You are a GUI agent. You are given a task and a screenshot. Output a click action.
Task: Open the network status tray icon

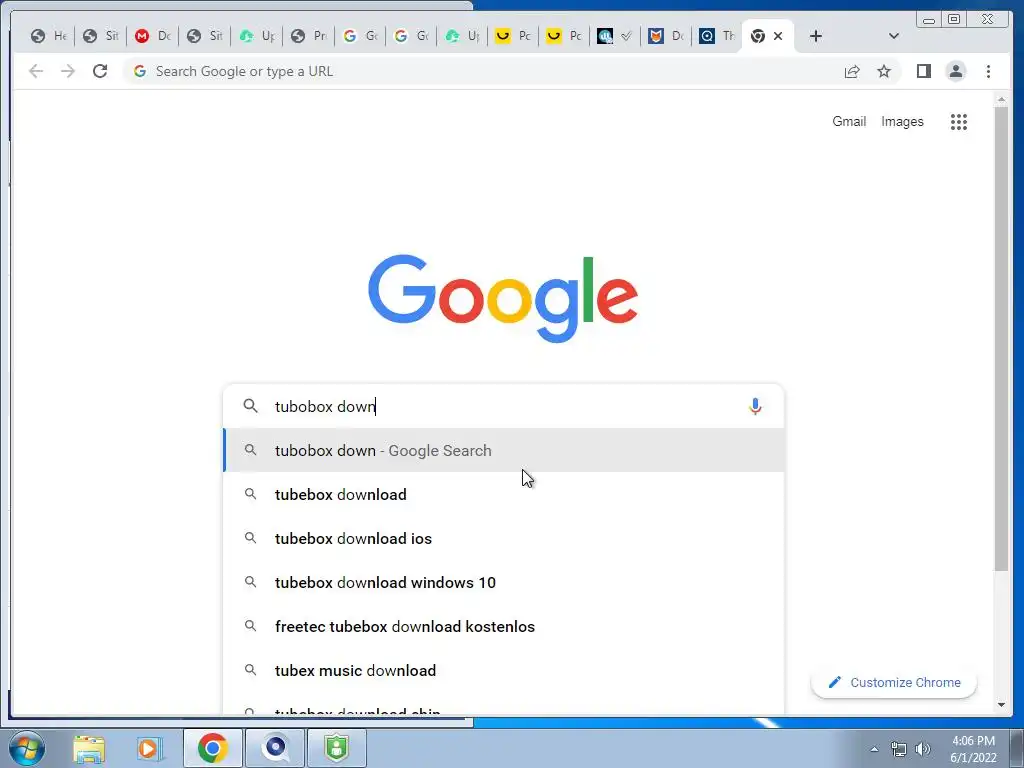(x=899, y=749)
